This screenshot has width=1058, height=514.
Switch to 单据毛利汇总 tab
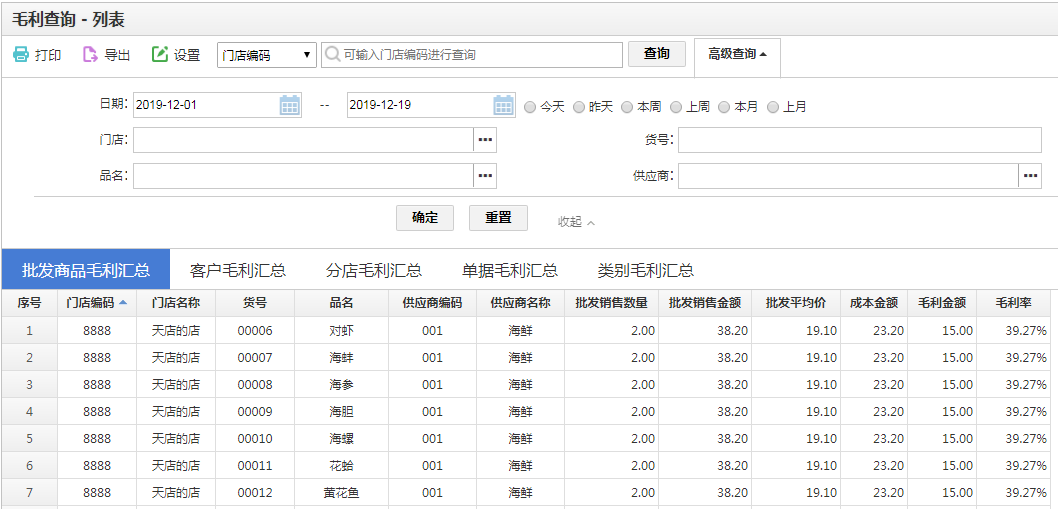tap(509, 270)
